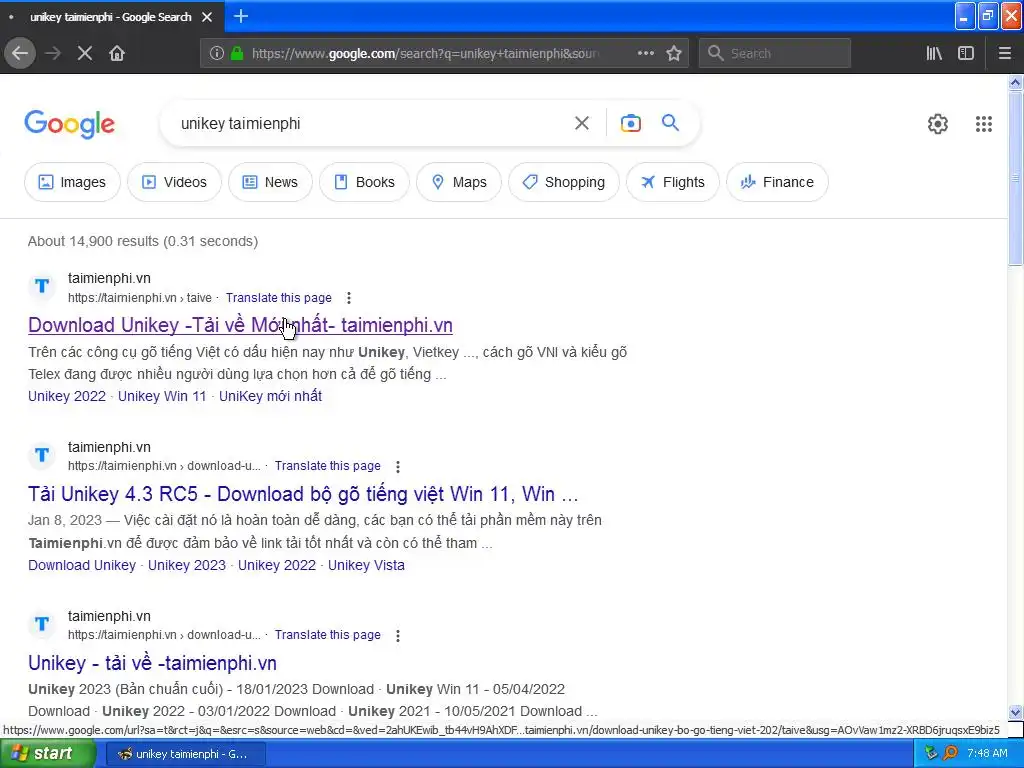Translate the first taimienphi.vn result page

[279, 298]
